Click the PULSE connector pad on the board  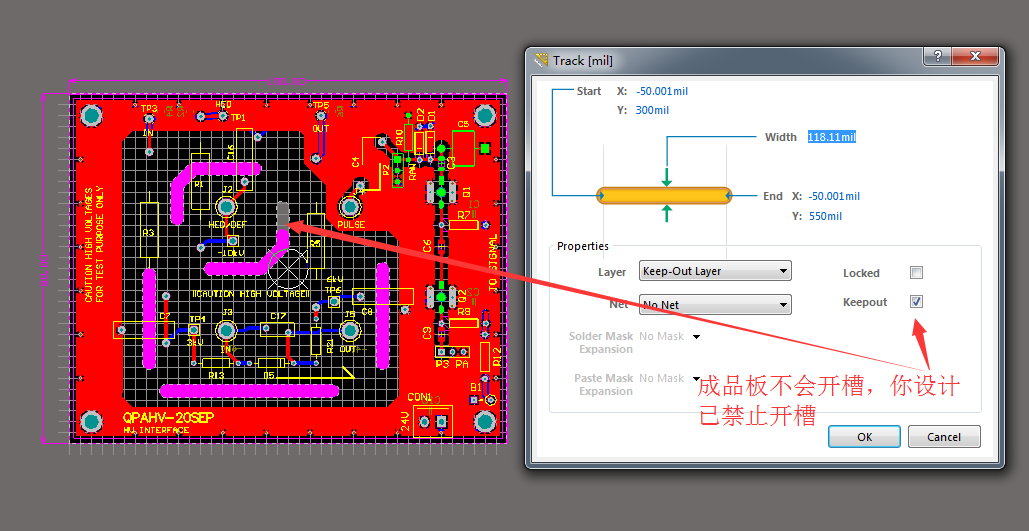click(350, 207)
